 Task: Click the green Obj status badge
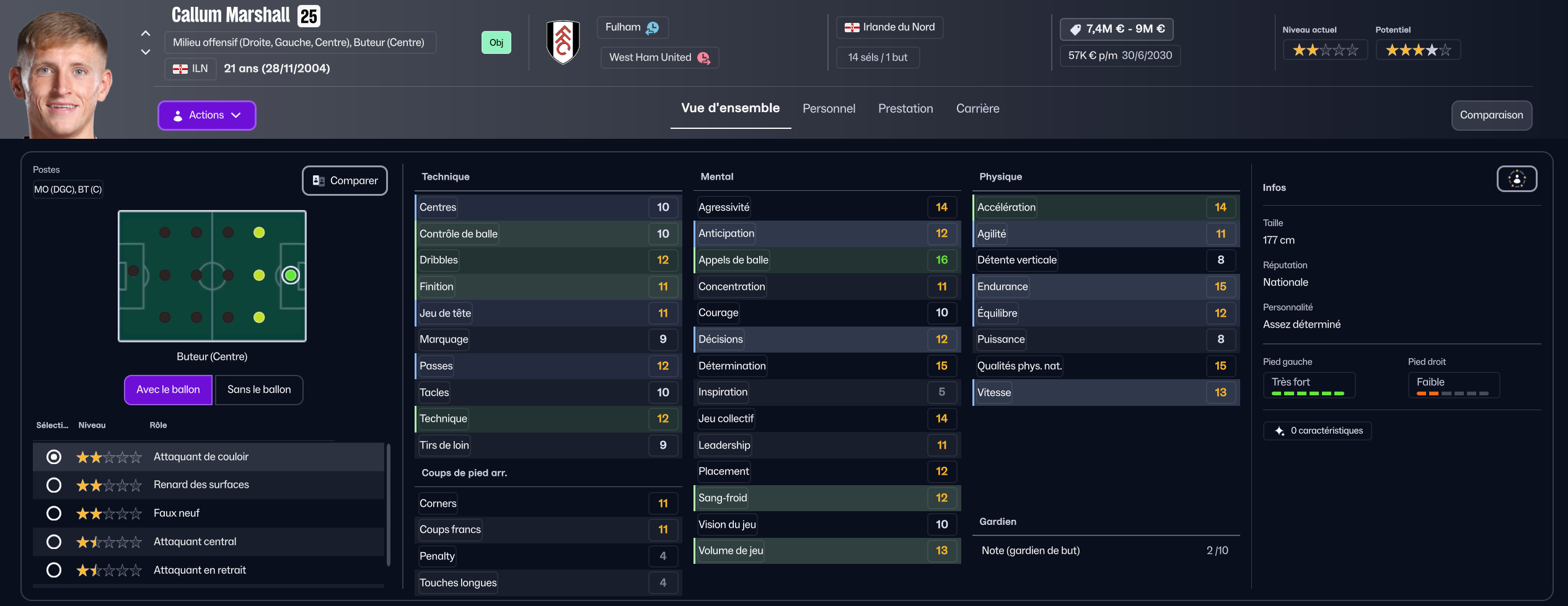496,43
